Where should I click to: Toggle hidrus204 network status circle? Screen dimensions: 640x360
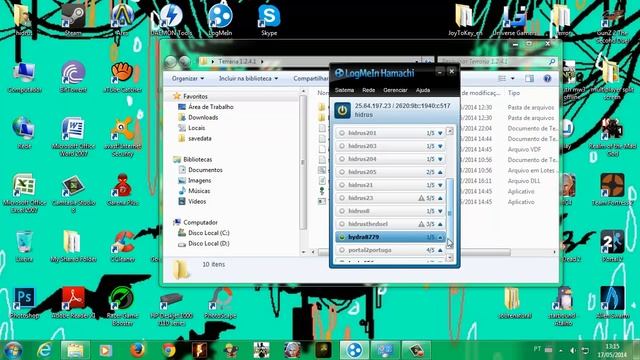[342, 159]
